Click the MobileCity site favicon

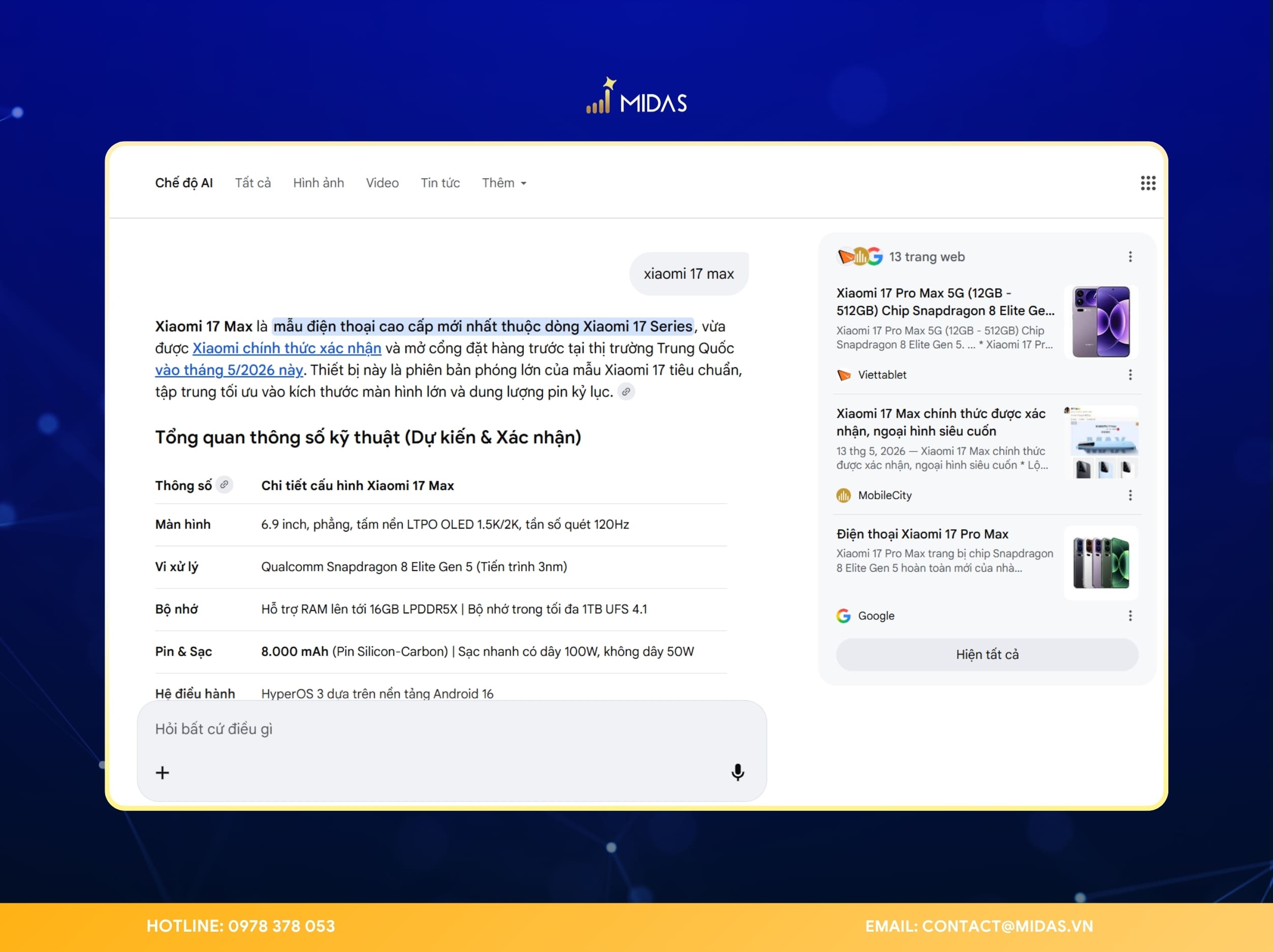[844, 495]
